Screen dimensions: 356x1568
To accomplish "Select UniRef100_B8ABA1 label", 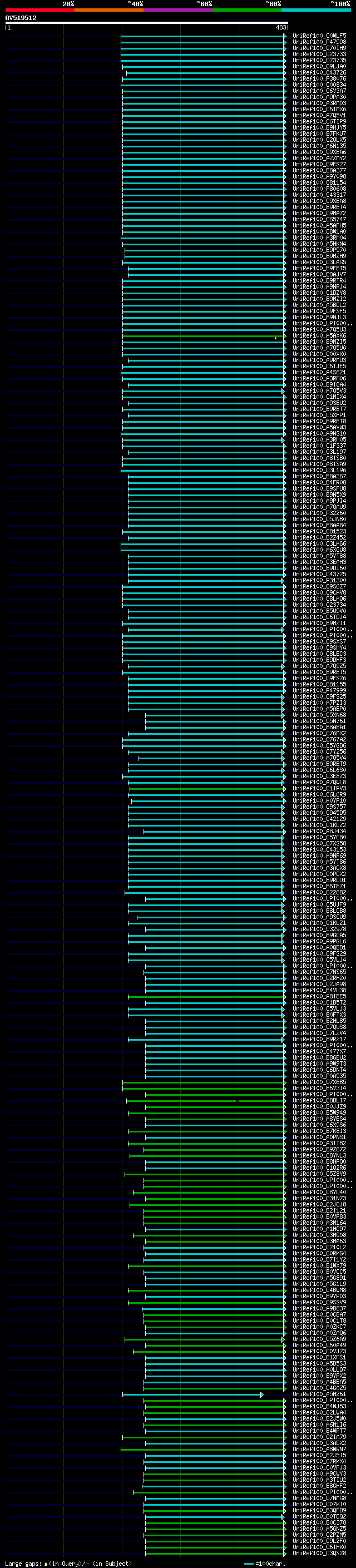I will pos(319,728).
